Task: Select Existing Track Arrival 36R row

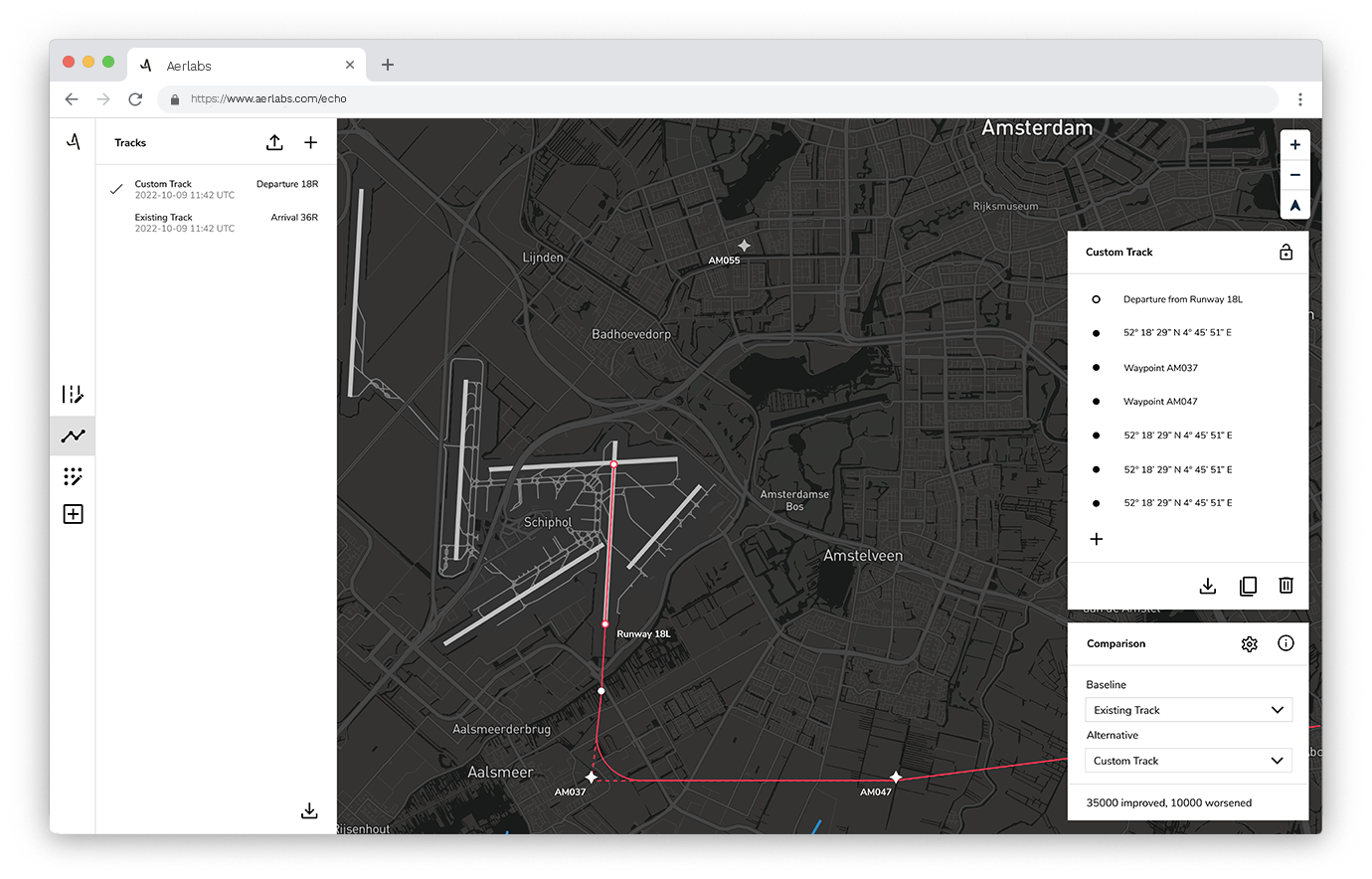Action: pos(216,223)
